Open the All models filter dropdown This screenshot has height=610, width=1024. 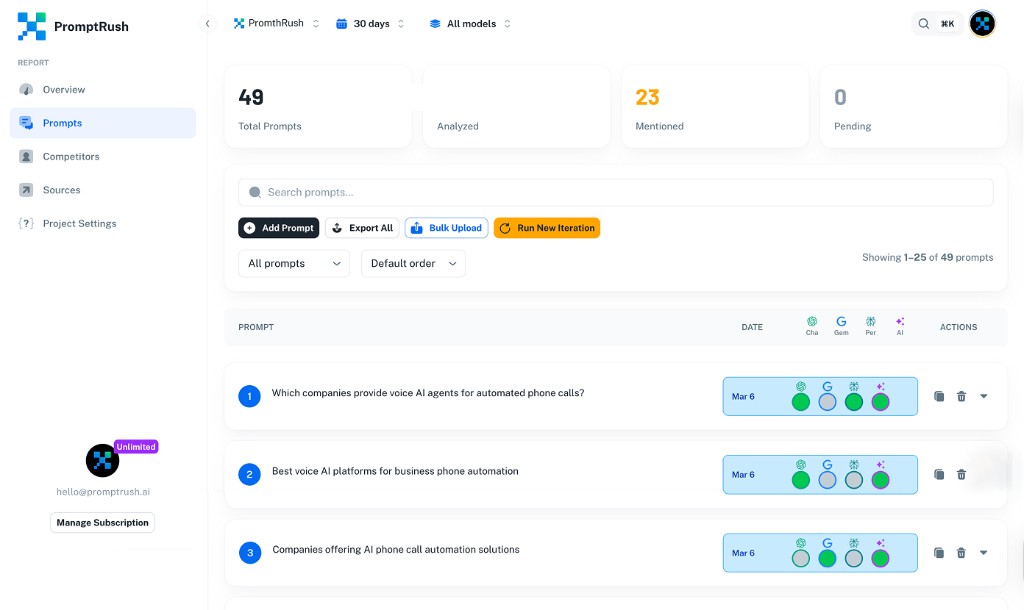[470, 23]
